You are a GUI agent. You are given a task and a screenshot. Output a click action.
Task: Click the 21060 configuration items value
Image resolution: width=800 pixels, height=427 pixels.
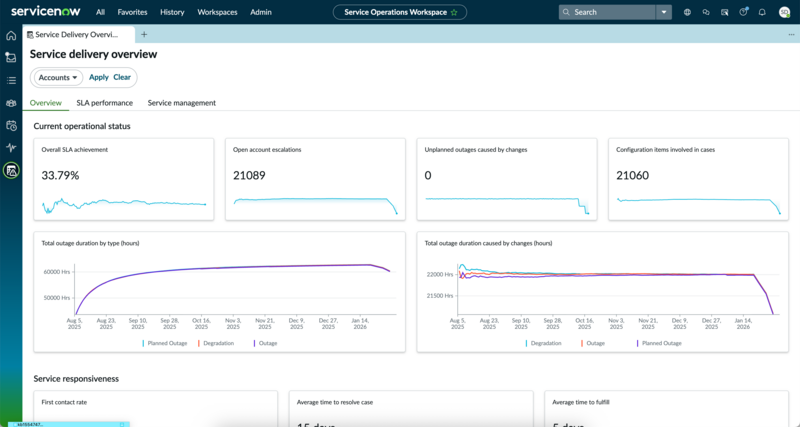click(633, 175)
